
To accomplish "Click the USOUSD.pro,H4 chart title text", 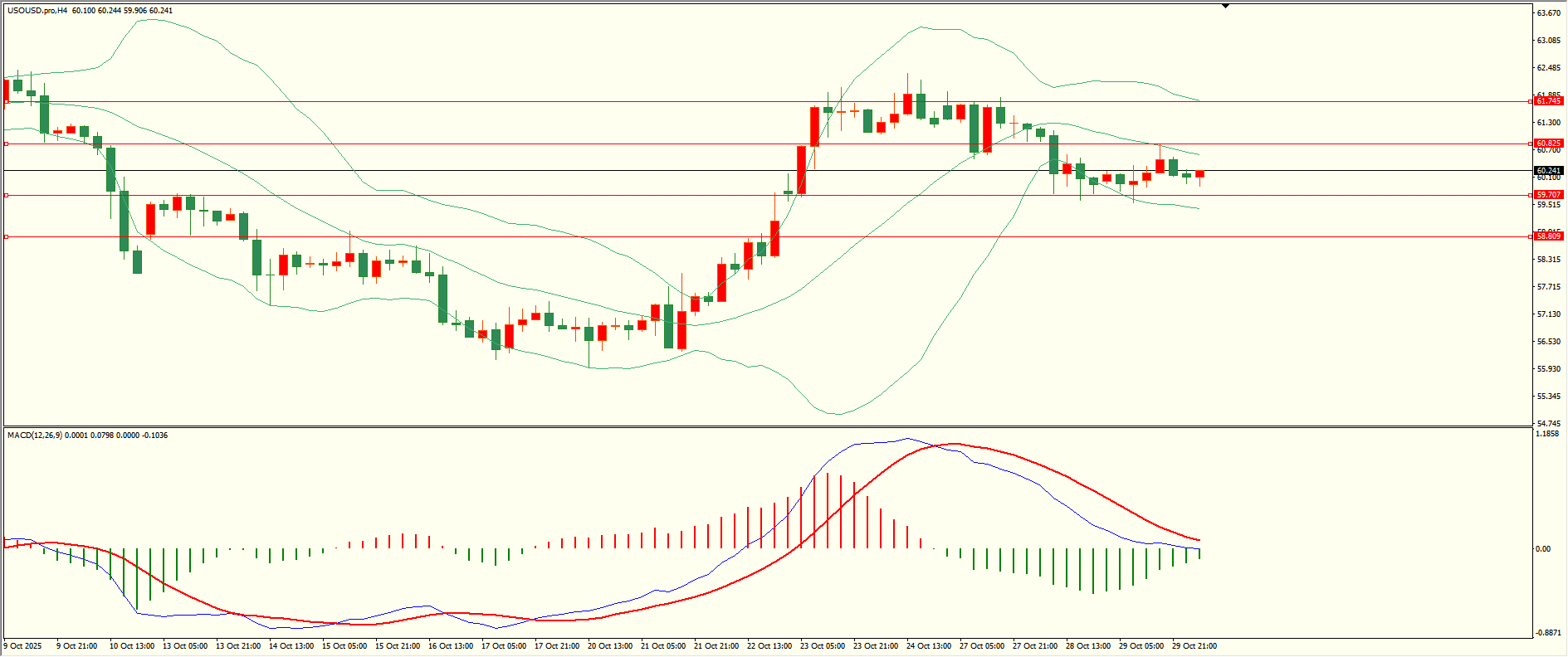I will [x=37, y=11].
